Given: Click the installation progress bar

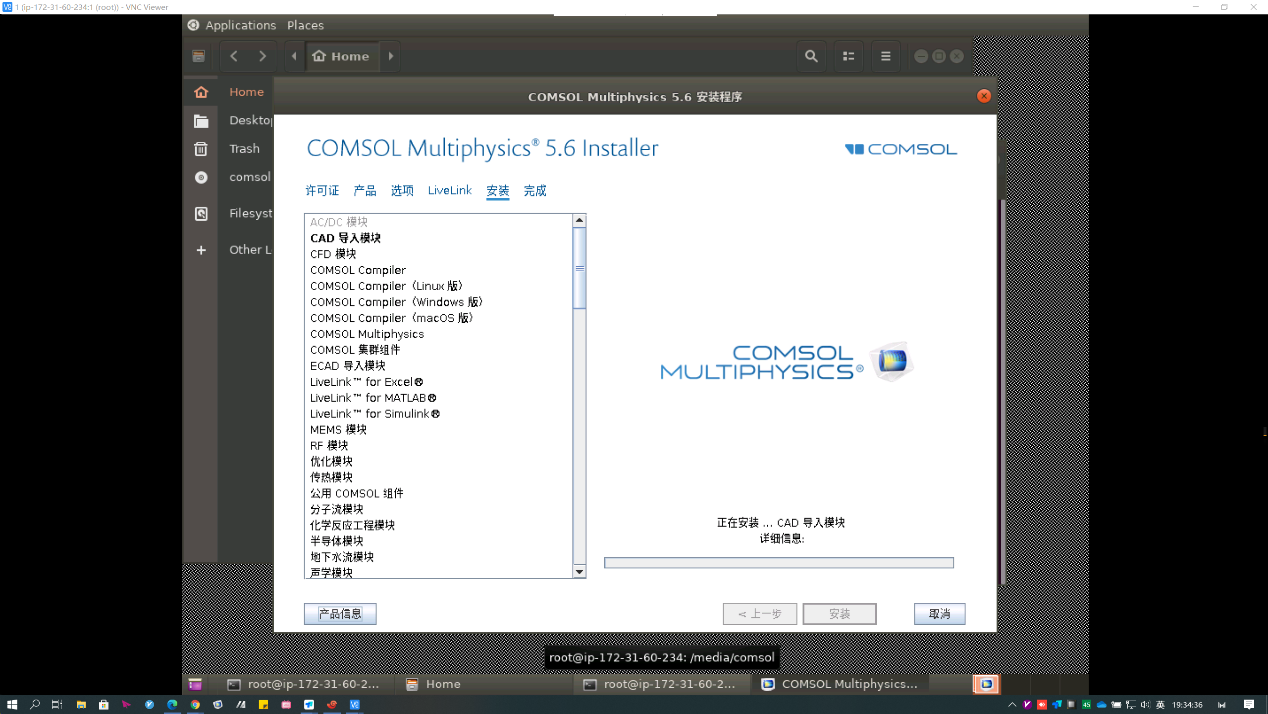Looking at the screenshot, I should pos(779,563).
